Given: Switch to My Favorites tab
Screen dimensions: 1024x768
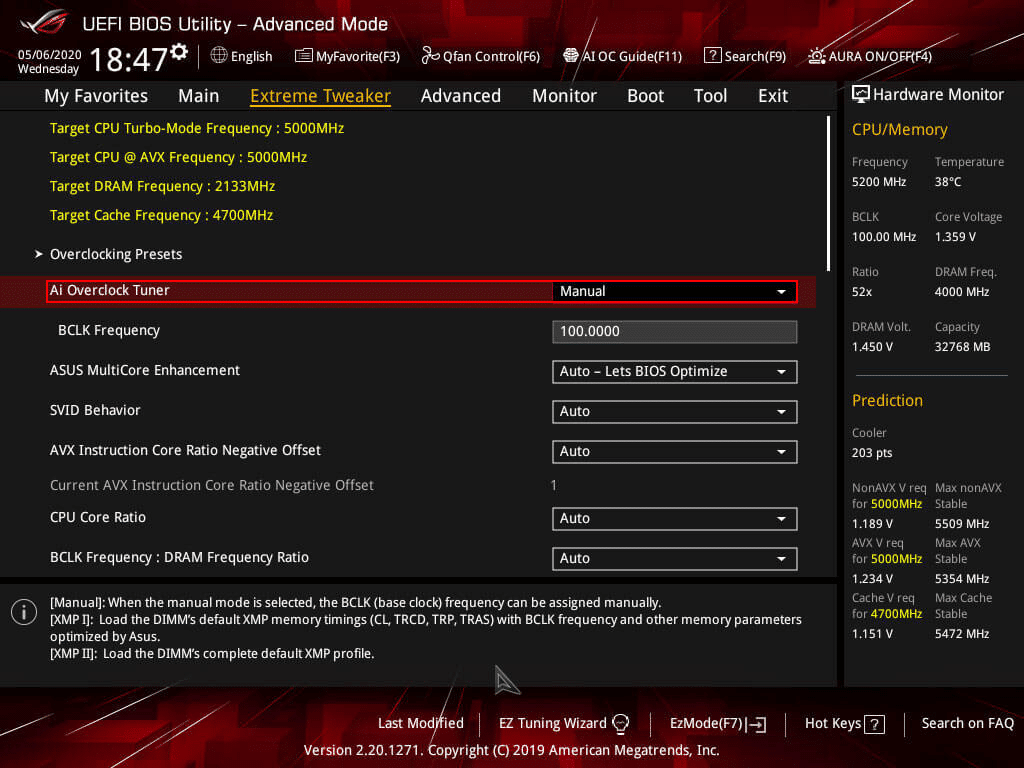Looking at the screenshot, I should pyautogui.click(x=96, y=96).
